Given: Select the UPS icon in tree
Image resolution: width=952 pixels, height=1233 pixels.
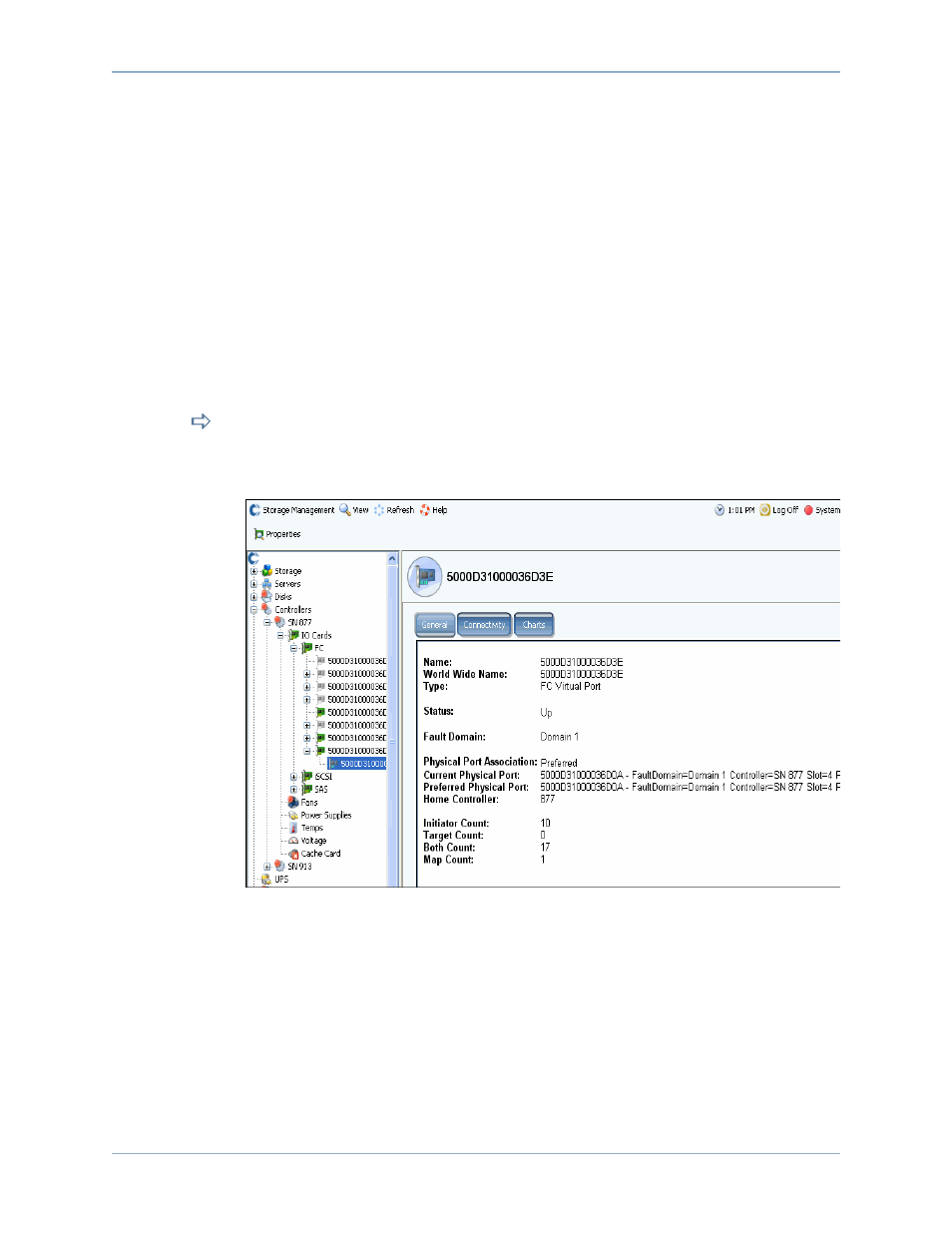Looking at the screenshot, I should point(266,880).
